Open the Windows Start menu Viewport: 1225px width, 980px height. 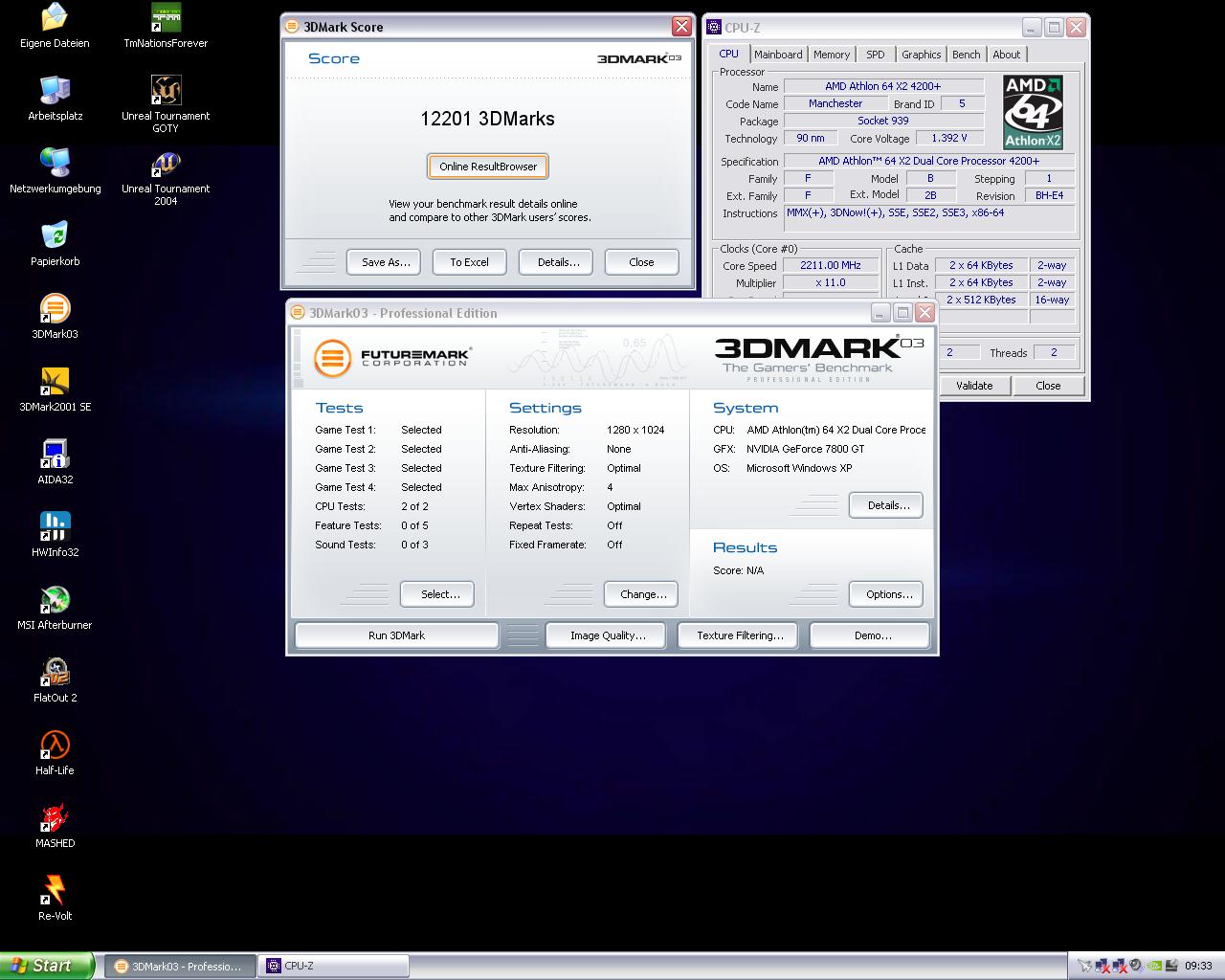47,966
